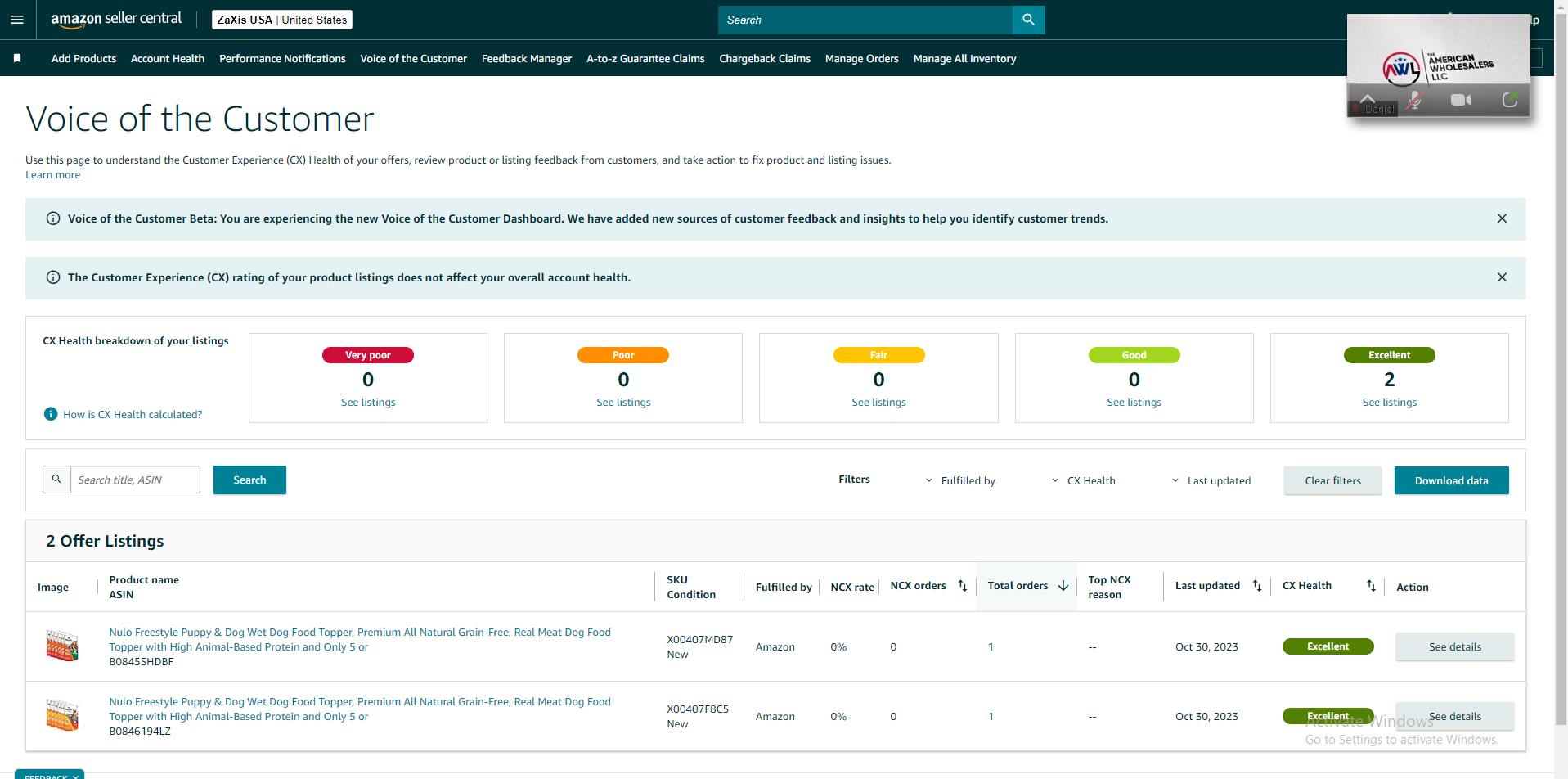Image resolution: width=1568 pixels, height=779 pixels.
Task: See listings under Fair rating
Action: 878,402
